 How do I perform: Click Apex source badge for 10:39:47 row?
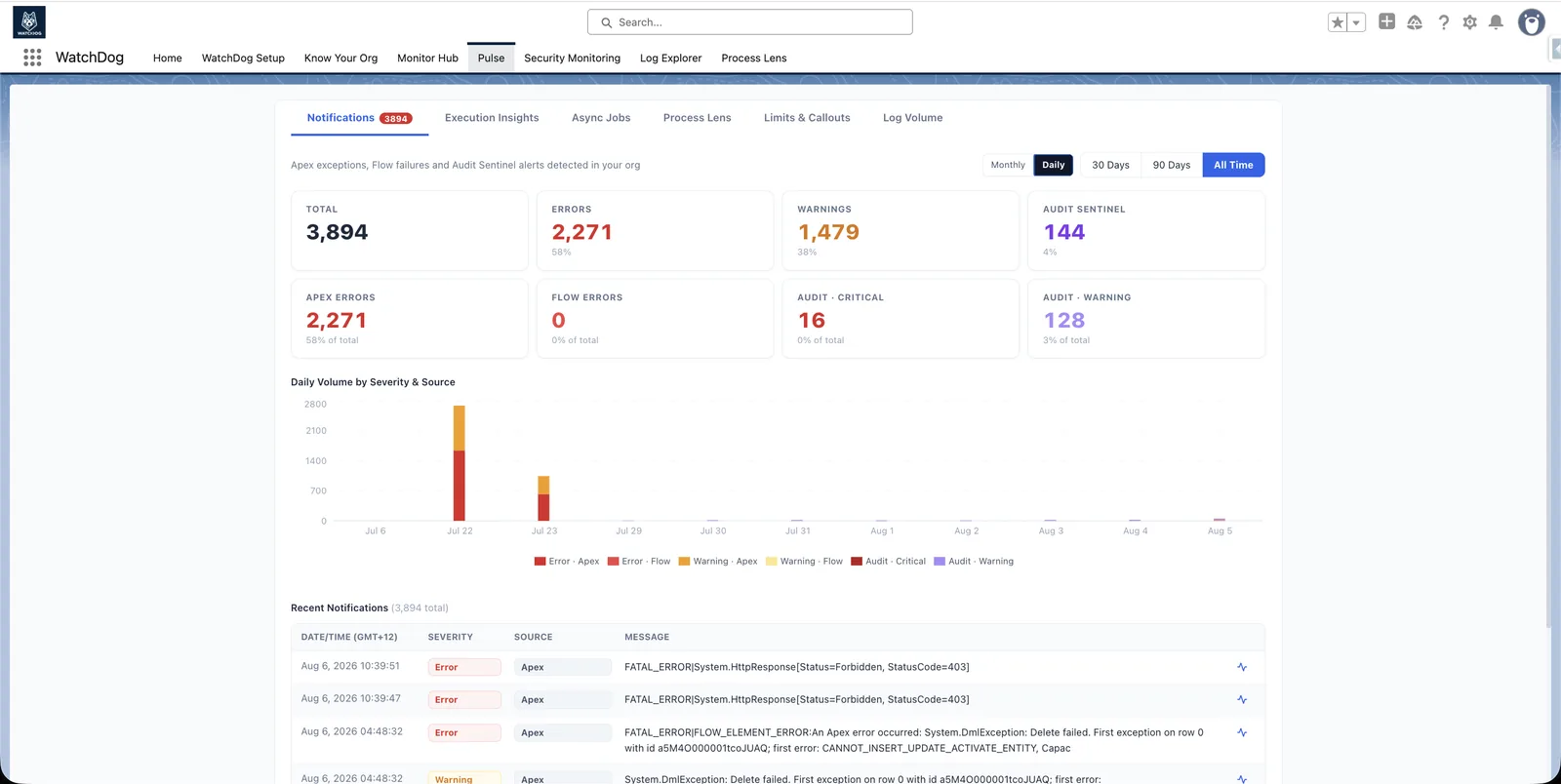[x=563, y=699]
